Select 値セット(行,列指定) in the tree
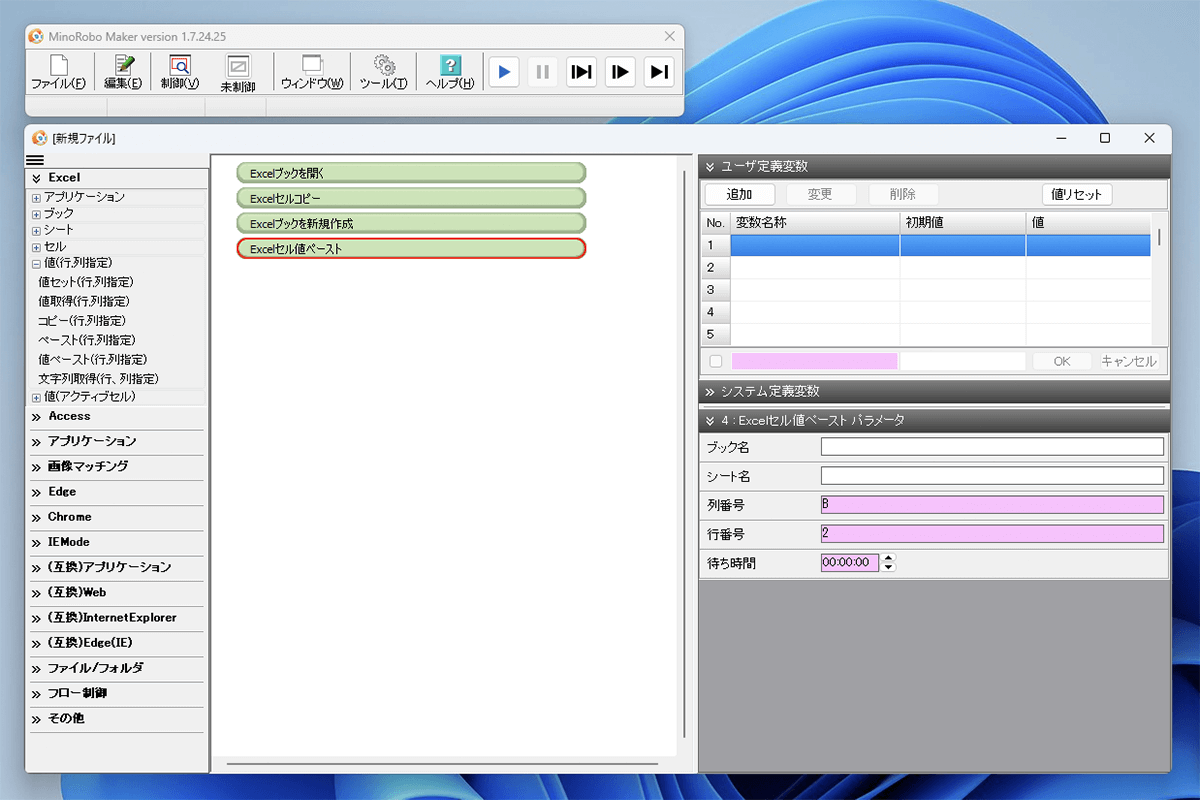This screenshot has height=800, width=1200. click(x=86, y=282)
